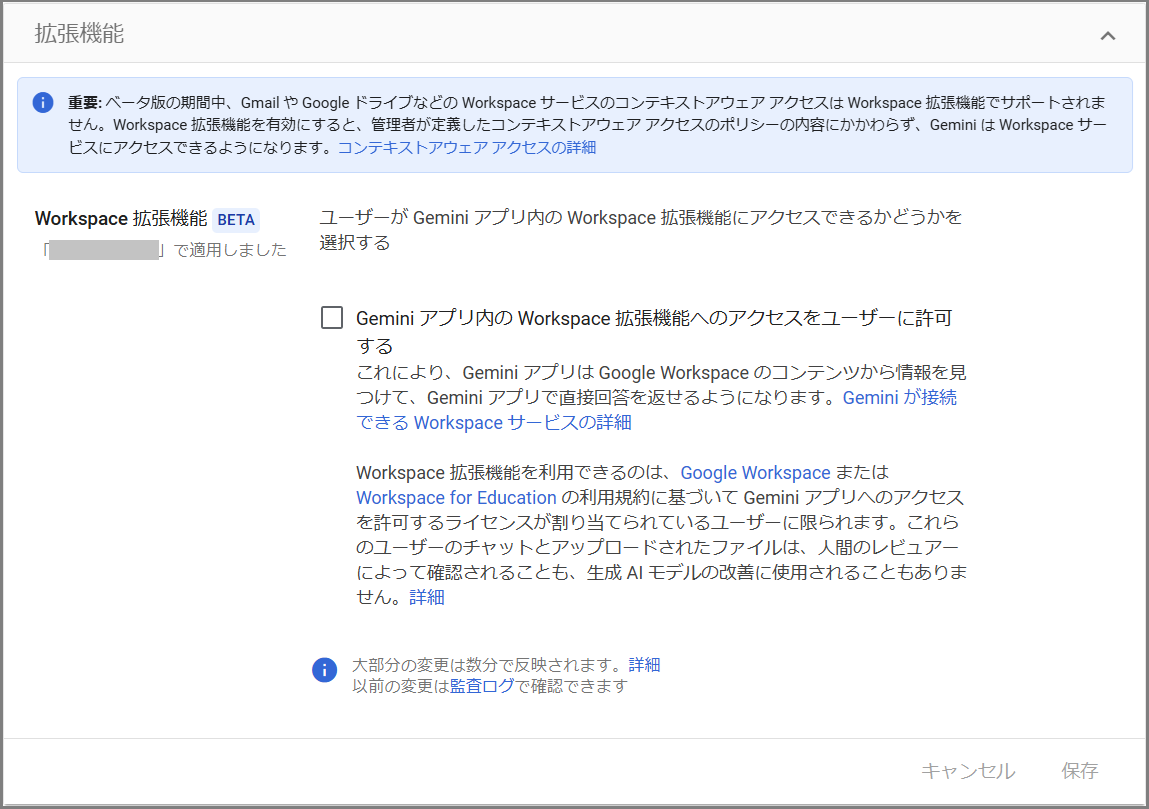1149x809 pixels.
Task: Open Gemini が接続できる Workspace サービスの詳細 link
Action: [x=657, y=410]
